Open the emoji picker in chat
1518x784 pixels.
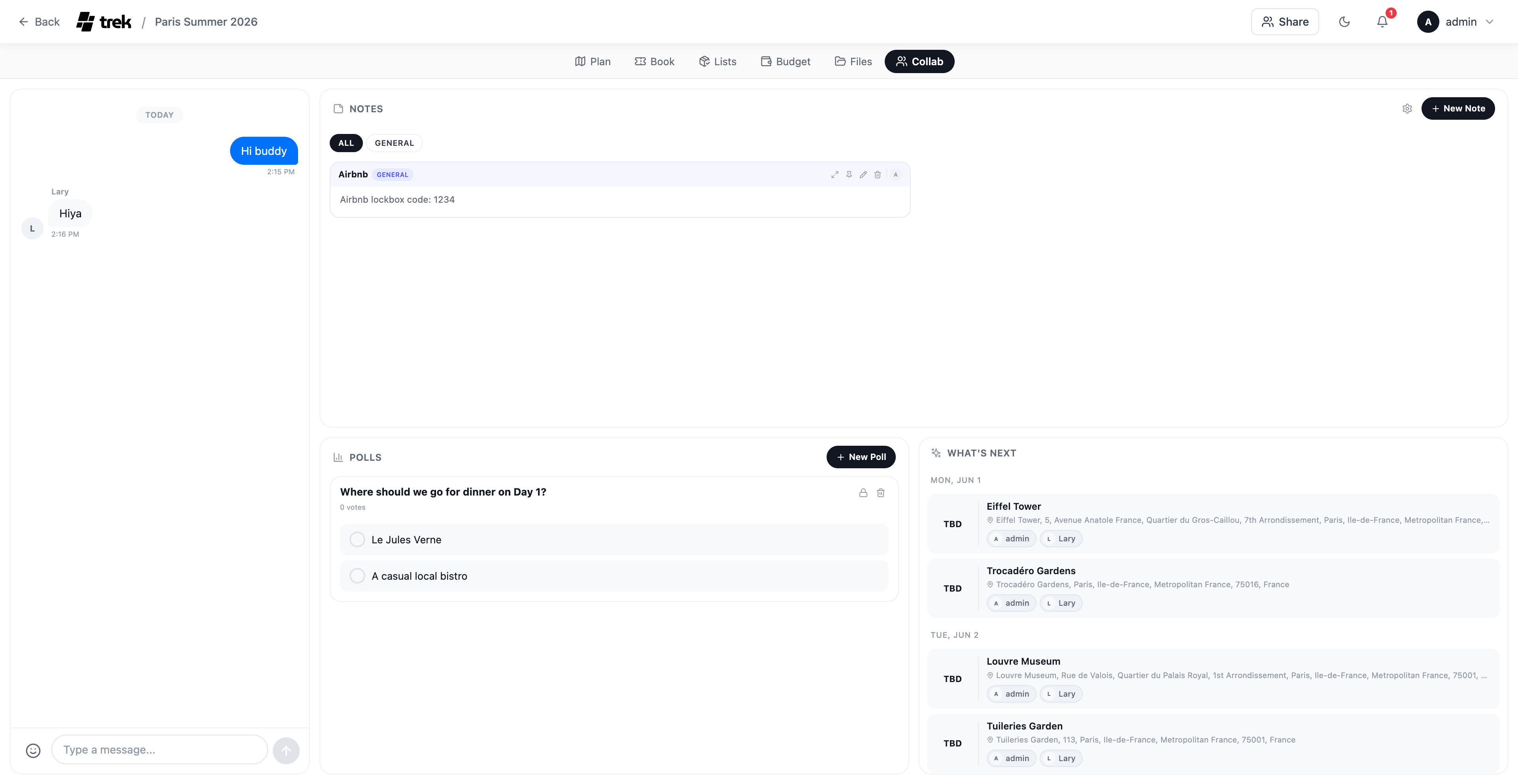(x=33, y=750)
